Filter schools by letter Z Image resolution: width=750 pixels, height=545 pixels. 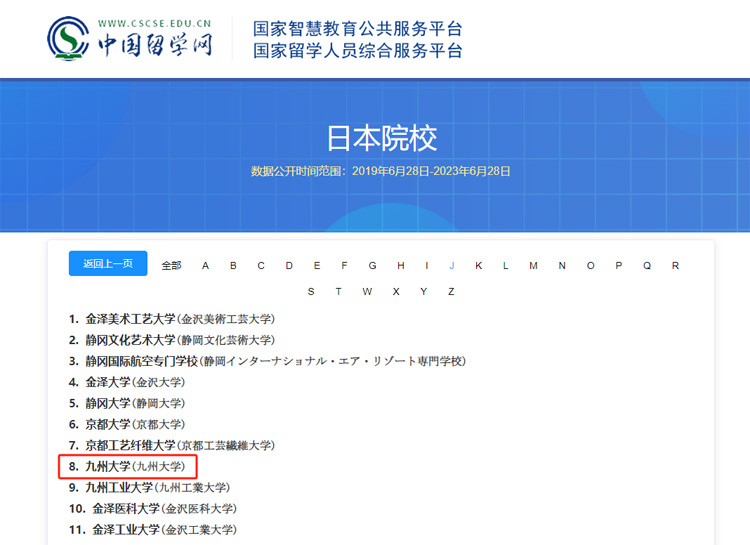click(x=451, y=291)
